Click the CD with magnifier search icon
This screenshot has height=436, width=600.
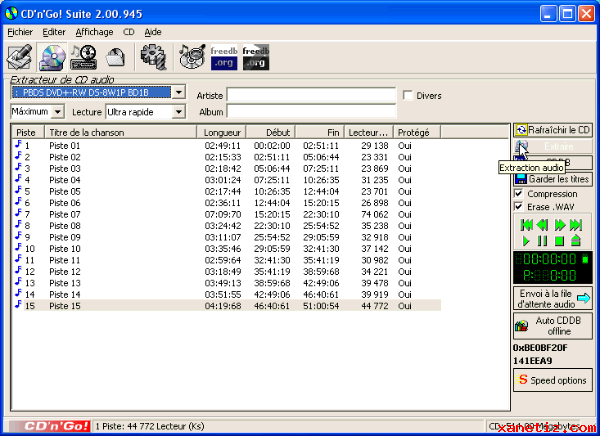click(192, 57)
